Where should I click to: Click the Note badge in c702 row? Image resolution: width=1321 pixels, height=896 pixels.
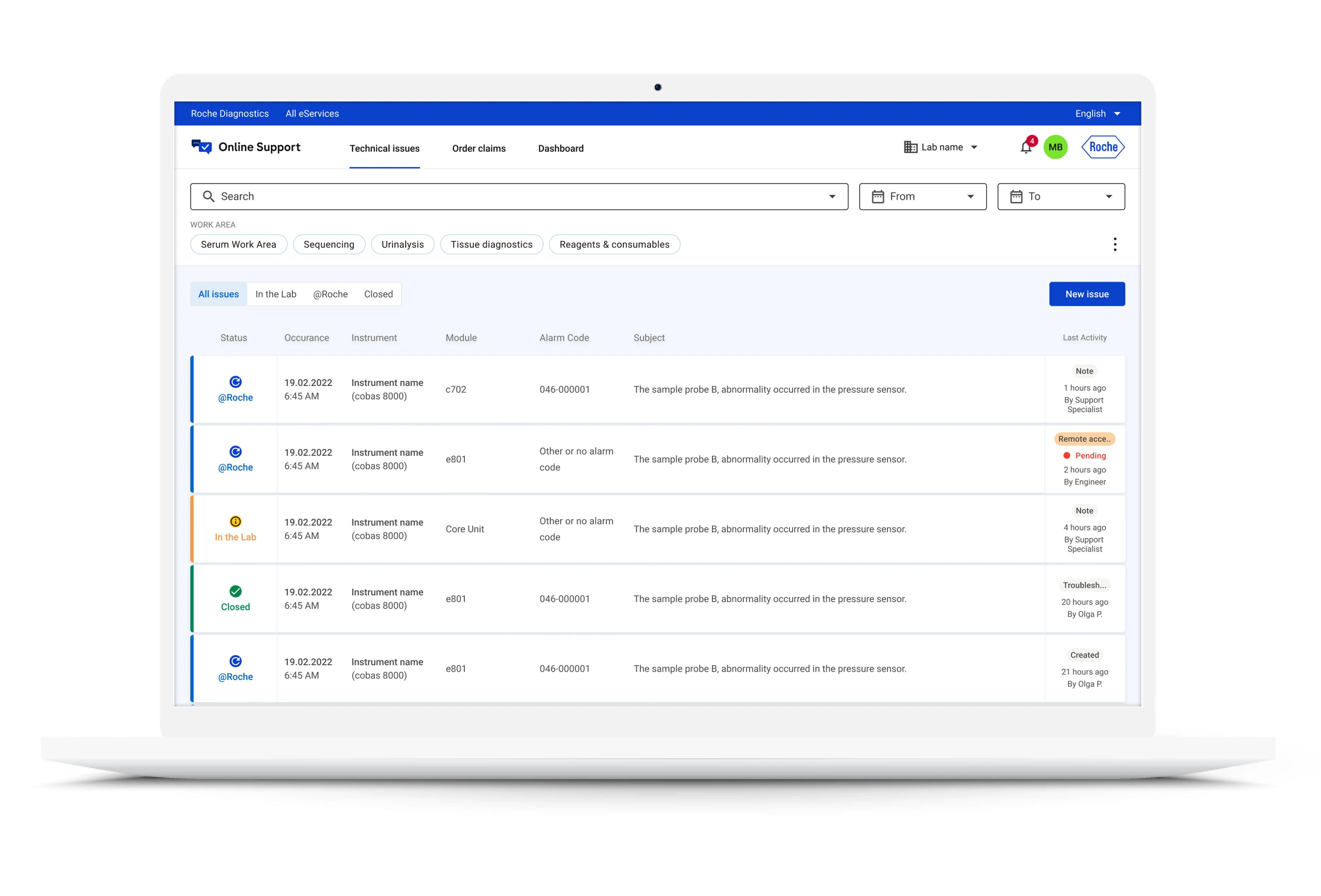(1085, 371)
